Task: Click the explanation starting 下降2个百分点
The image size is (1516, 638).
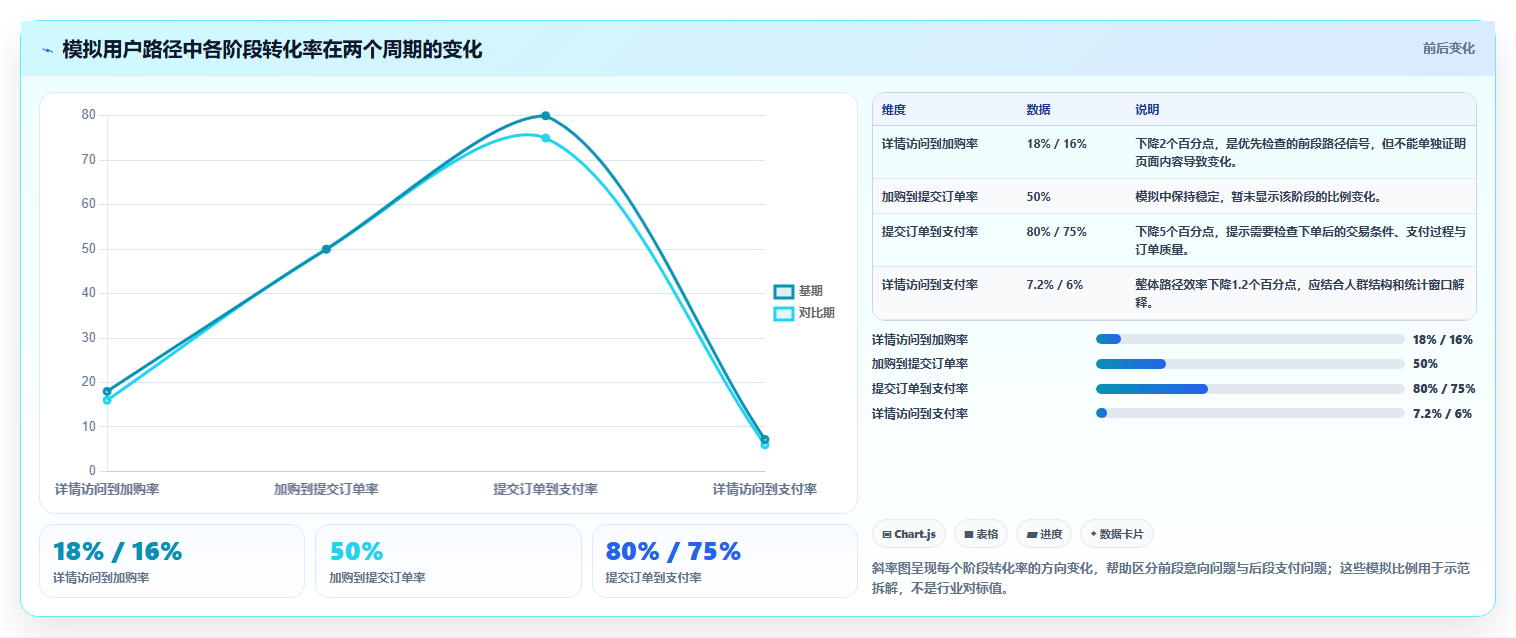Action: click(x=1300, y=153)
